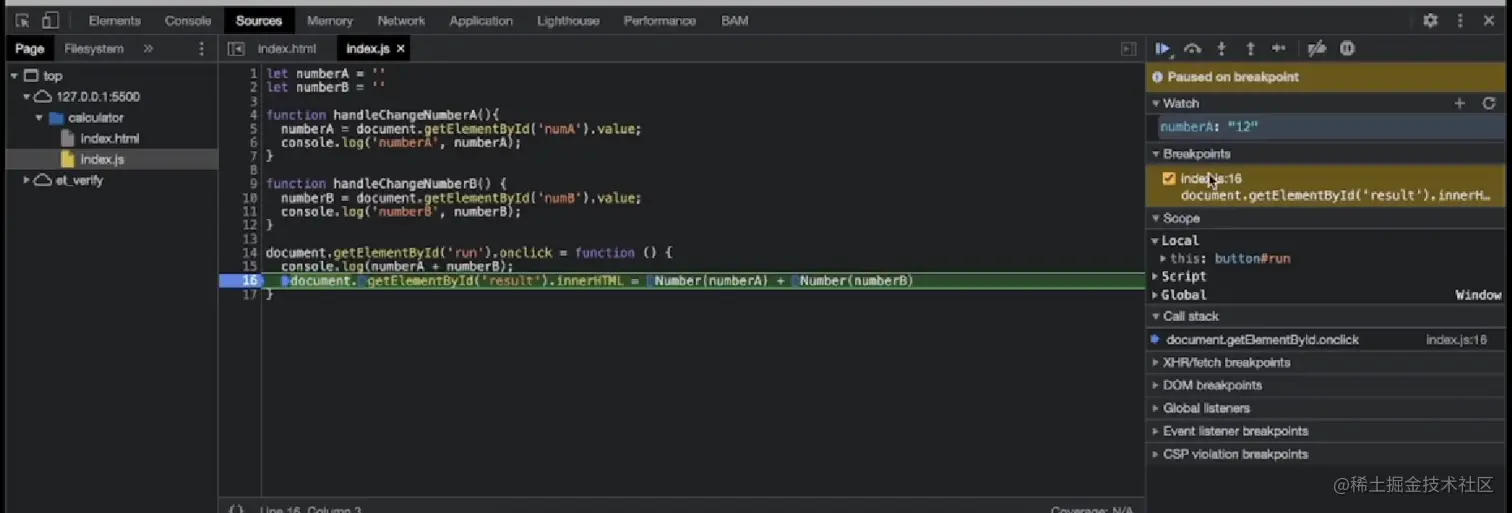Expand the this: button#run entry
Image resolution: width=1512 pixels, height=513 pixels.
click(1163, 259)
